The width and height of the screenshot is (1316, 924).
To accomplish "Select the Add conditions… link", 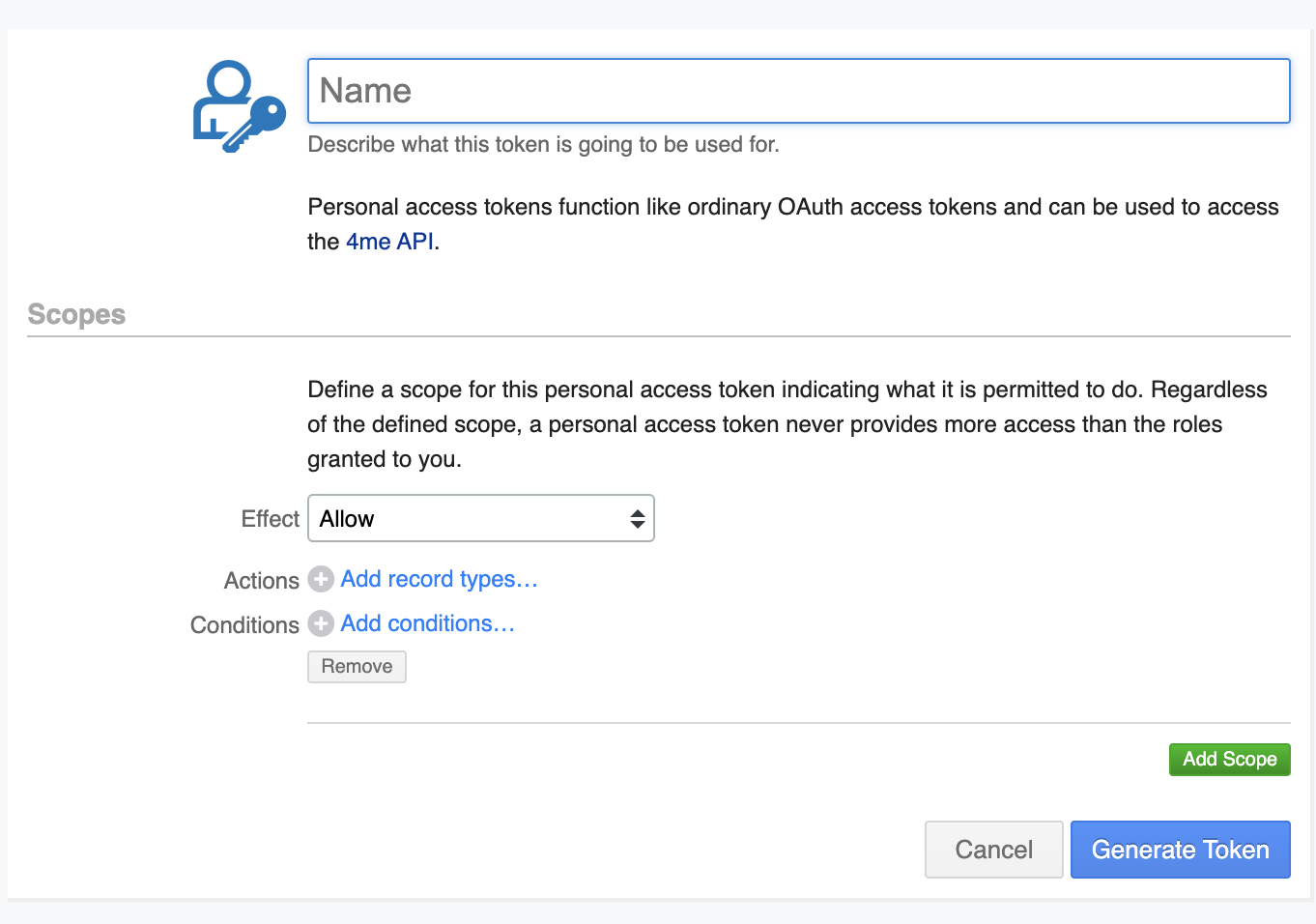I will (427, 623).
